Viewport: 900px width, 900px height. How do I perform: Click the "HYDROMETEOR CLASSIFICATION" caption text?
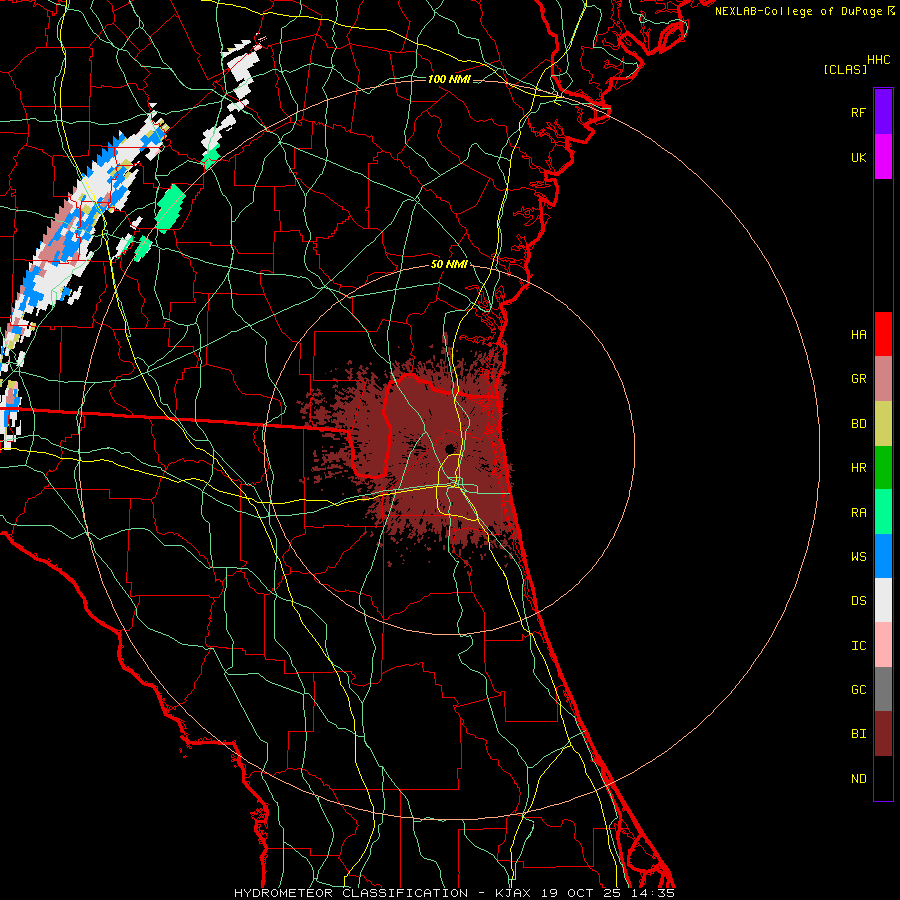coord(351,893)
